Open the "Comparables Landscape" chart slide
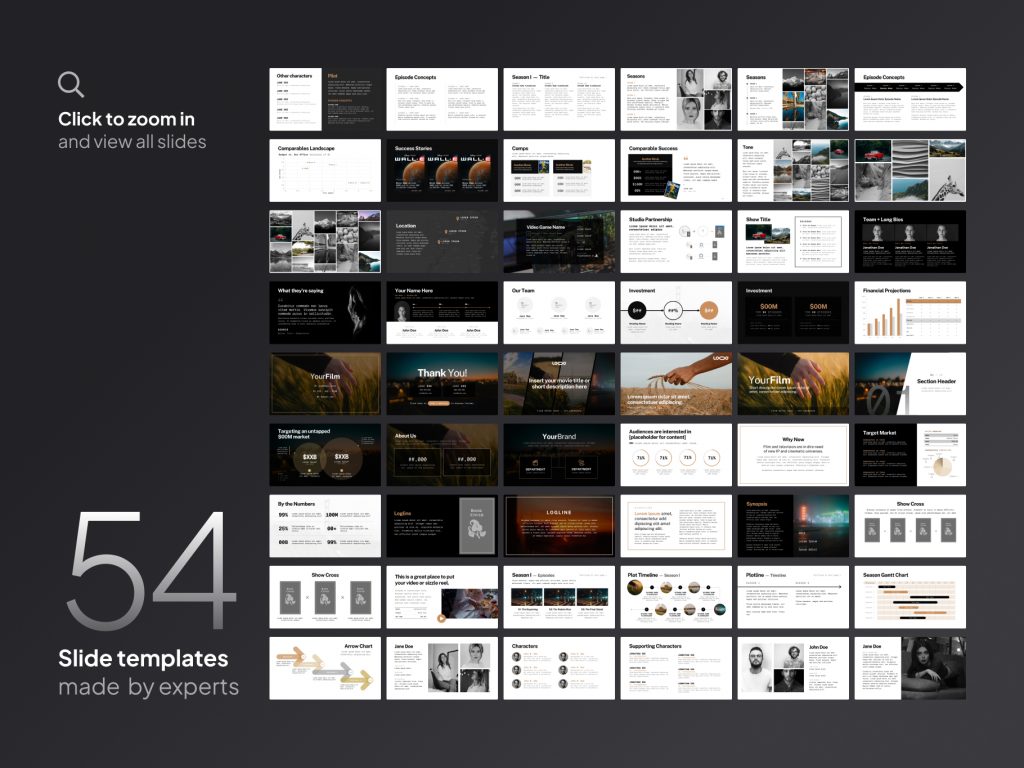The image size is (1024, 768). (325, 170)
